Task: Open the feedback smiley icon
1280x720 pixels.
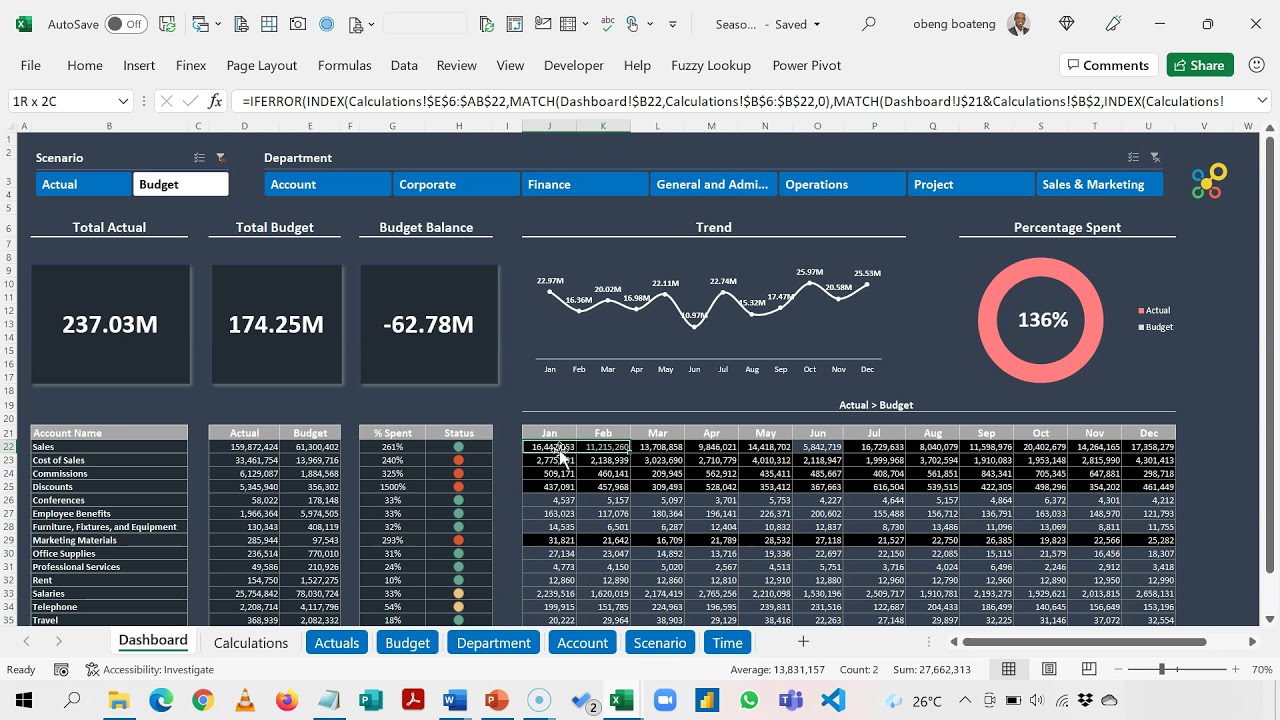Action: tap(1257, 65)
